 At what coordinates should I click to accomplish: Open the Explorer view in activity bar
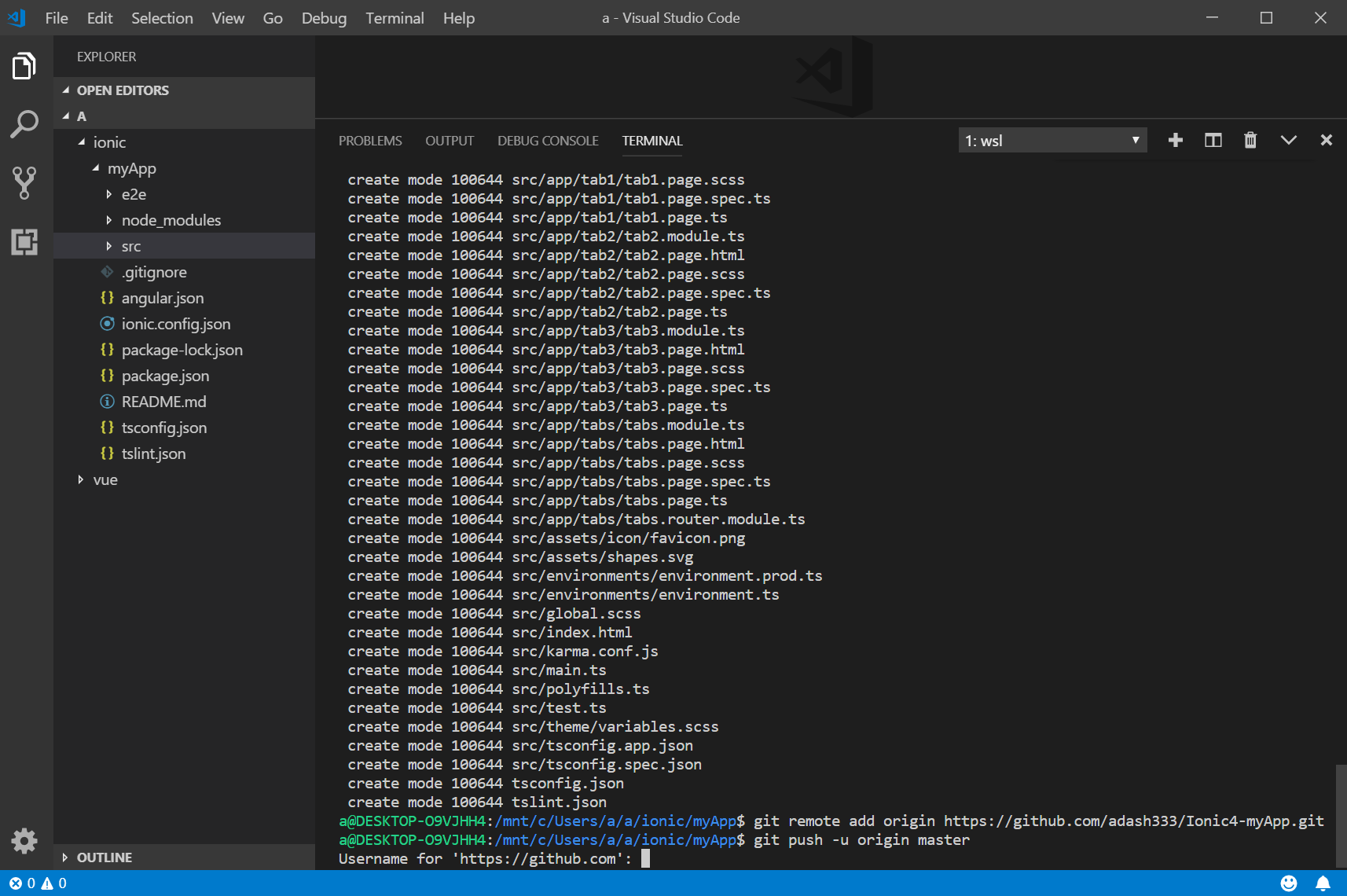[x=24, y=67]
